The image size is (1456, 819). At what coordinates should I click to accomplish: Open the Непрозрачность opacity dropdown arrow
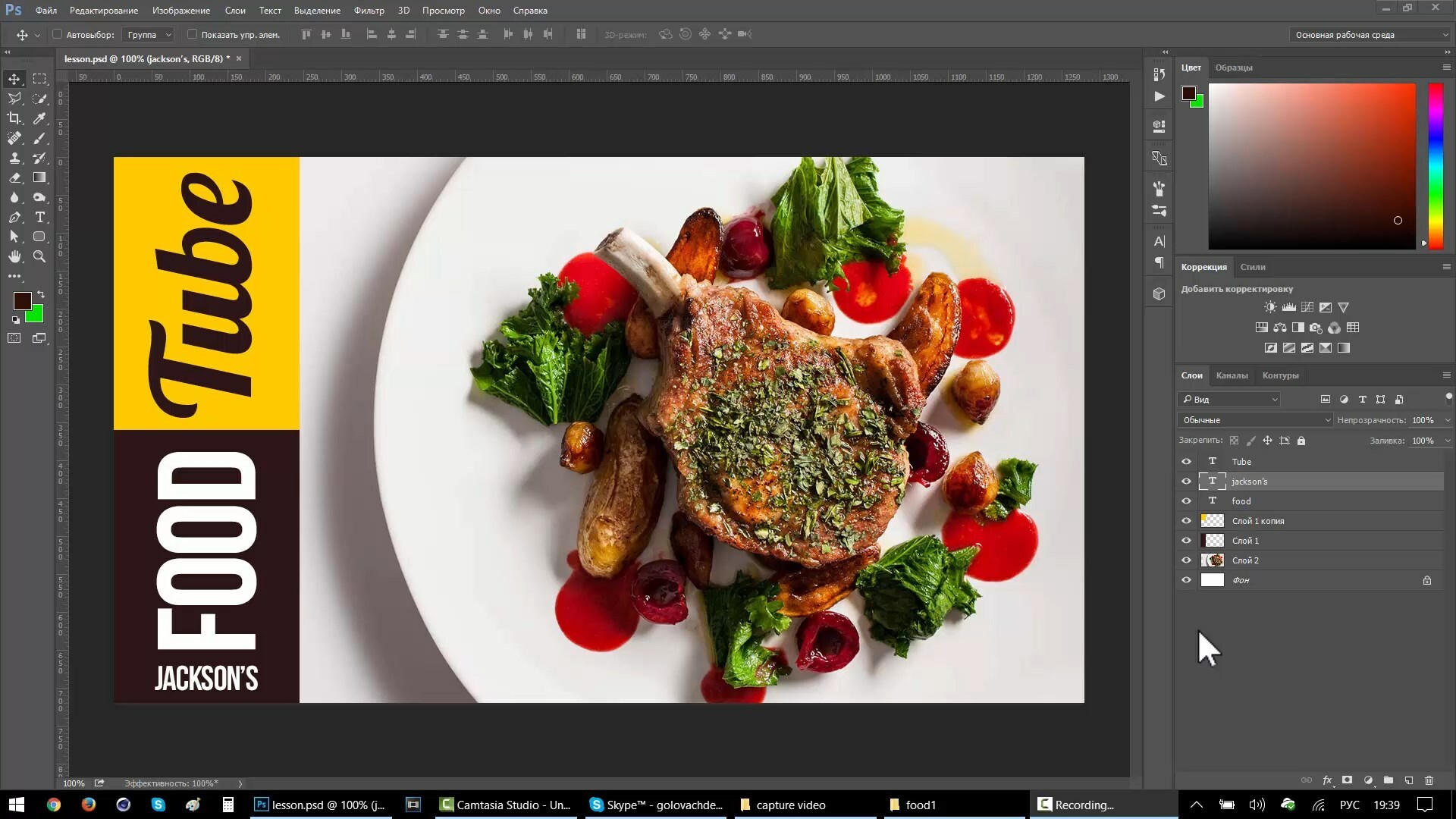point(1447,420)
